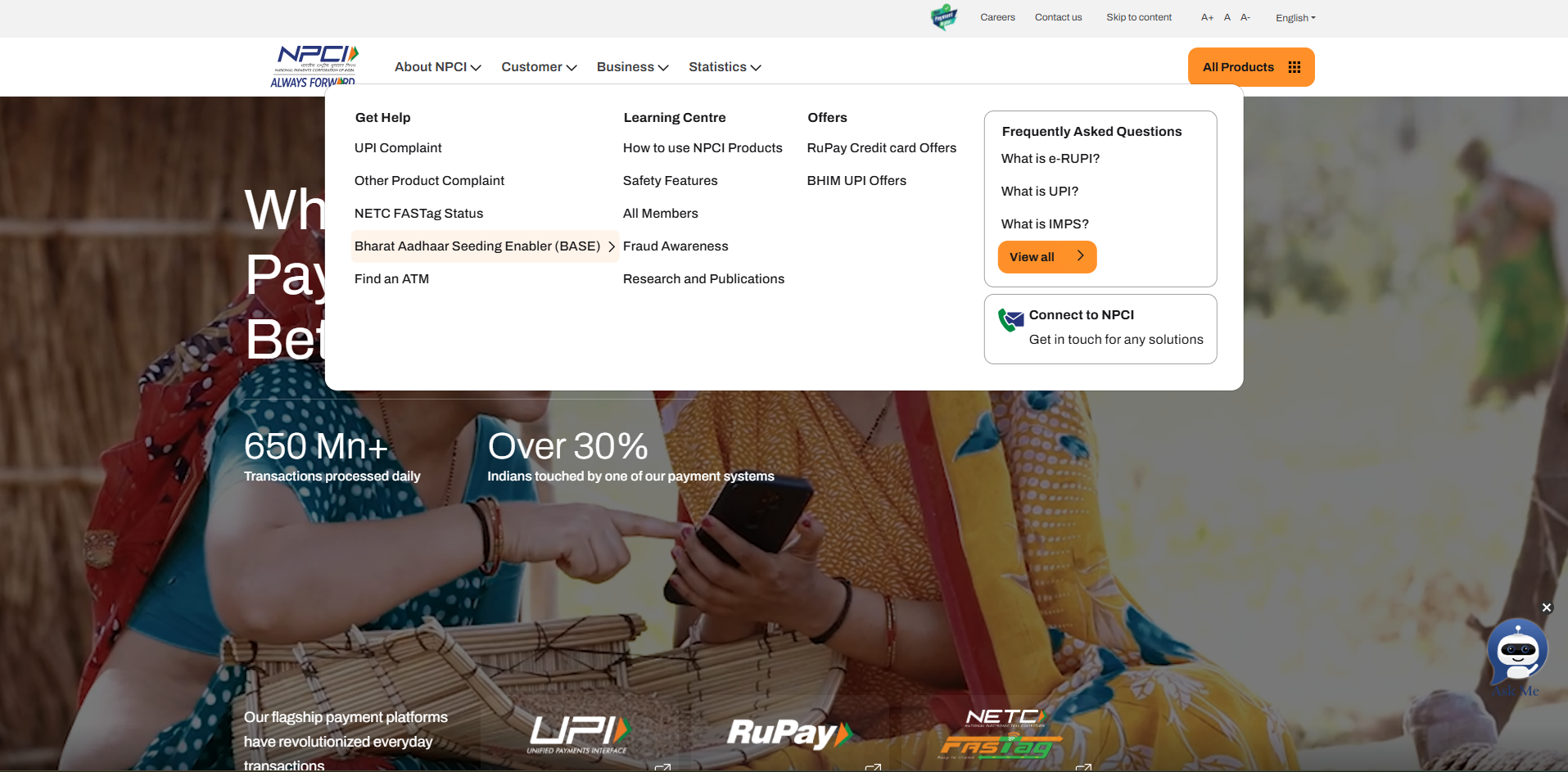Image resolution: width=1568 pixels, height=772 pixels.
Task: Click the Connect to NPCI phone-mail icon
Action: pos(1010,319)
